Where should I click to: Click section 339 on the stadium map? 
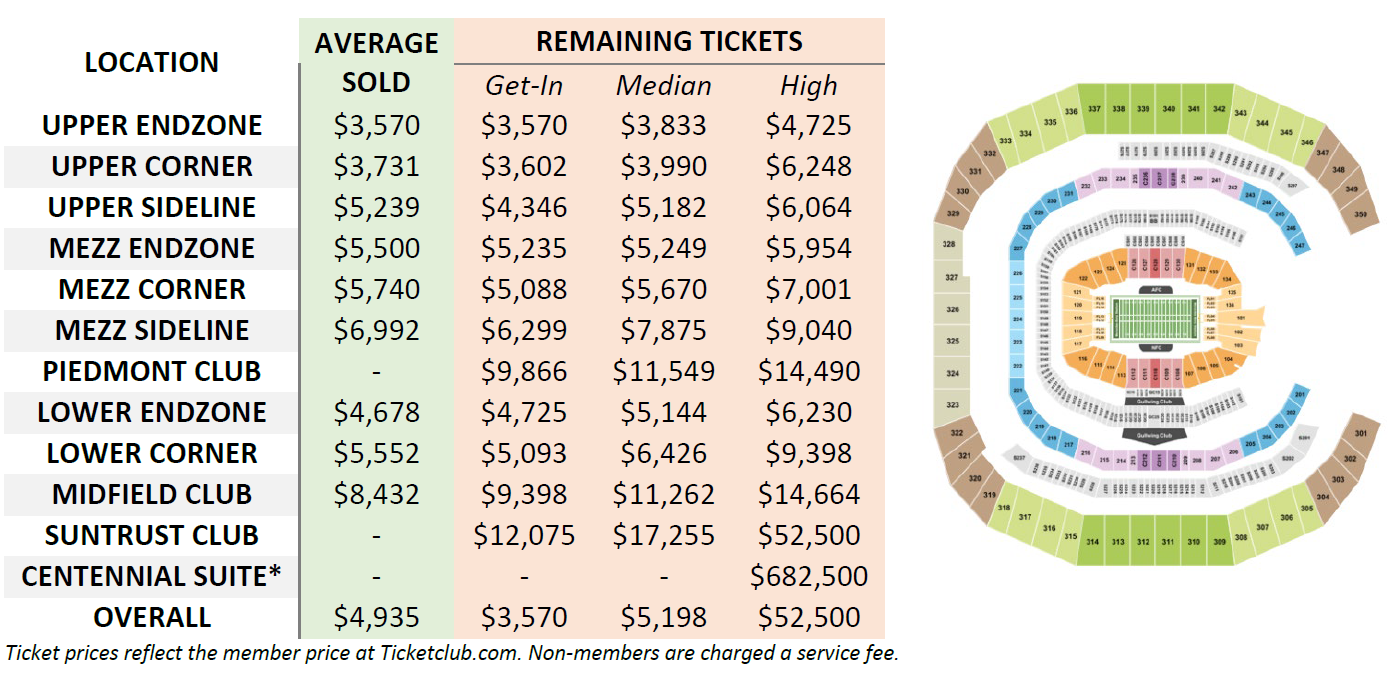pyautogui.click(x=1143, y=108)
